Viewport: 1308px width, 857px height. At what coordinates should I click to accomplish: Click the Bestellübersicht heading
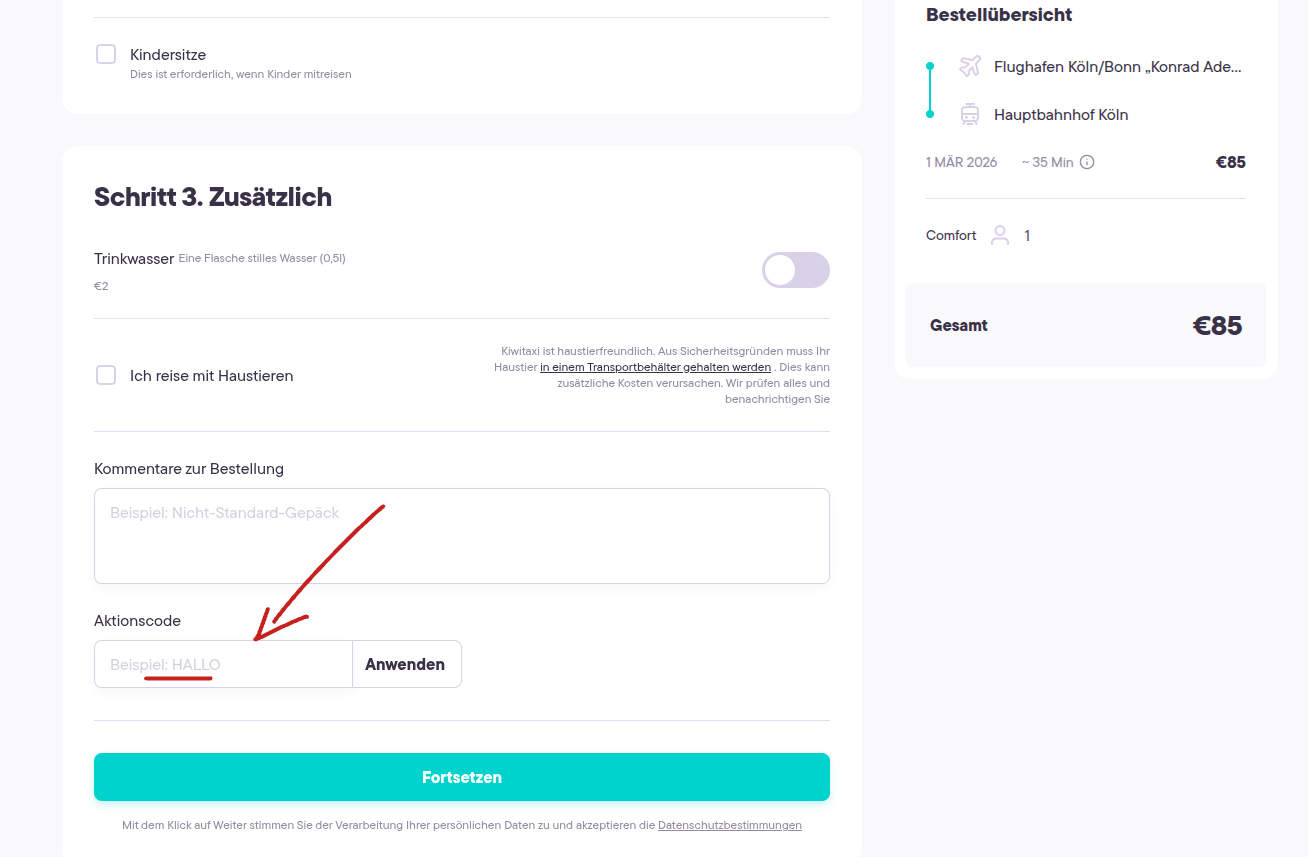pyautogui.click(x=998, y=15)
